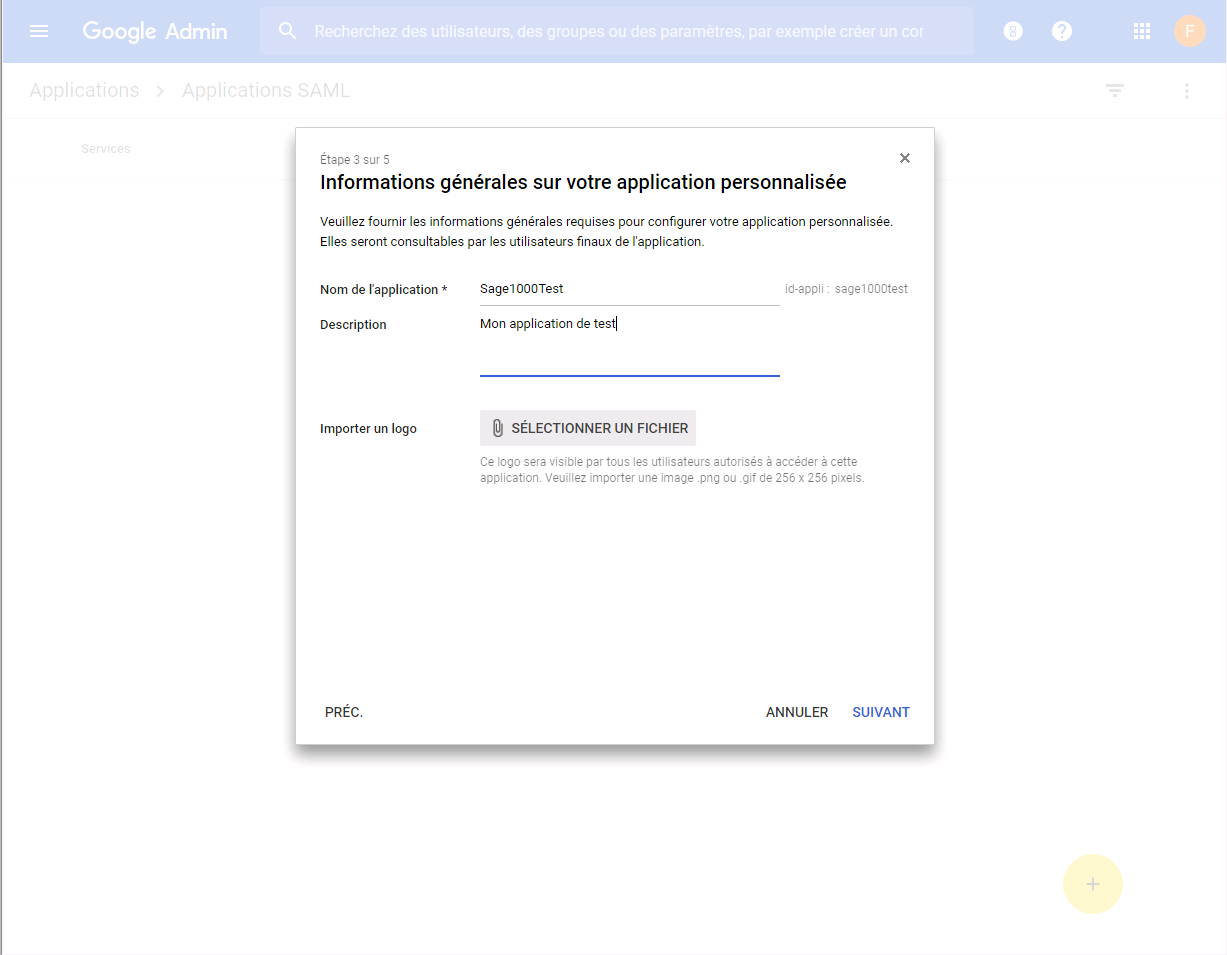Close the dialog with the X
Viewport: 1227px width, 955px height.
[905, 158]
